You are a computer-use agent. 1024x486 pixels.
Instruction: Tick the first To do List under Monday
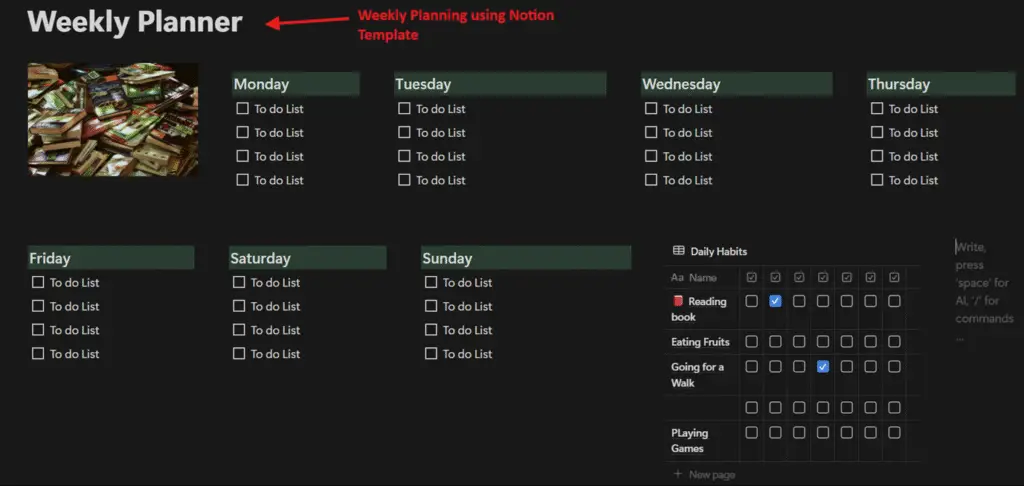(242, 109)
